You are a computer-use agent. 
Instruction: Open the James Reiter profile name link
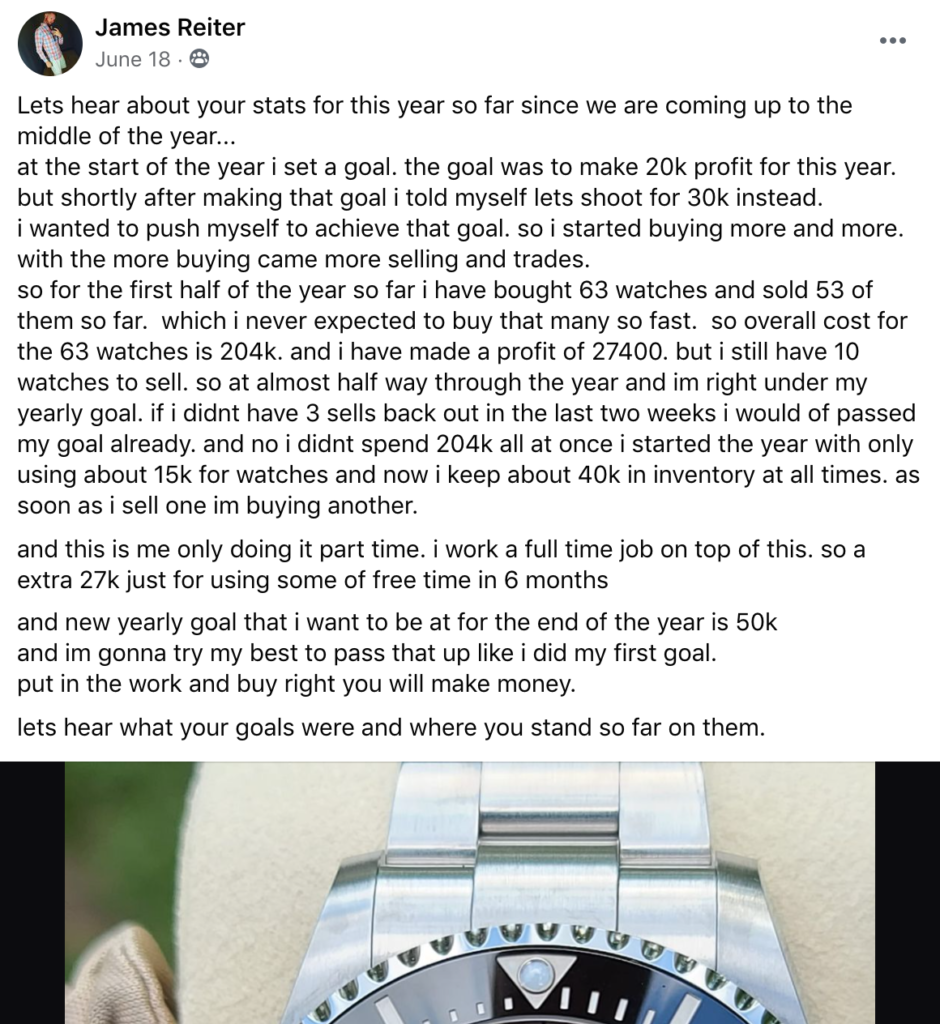pos(169,28)
